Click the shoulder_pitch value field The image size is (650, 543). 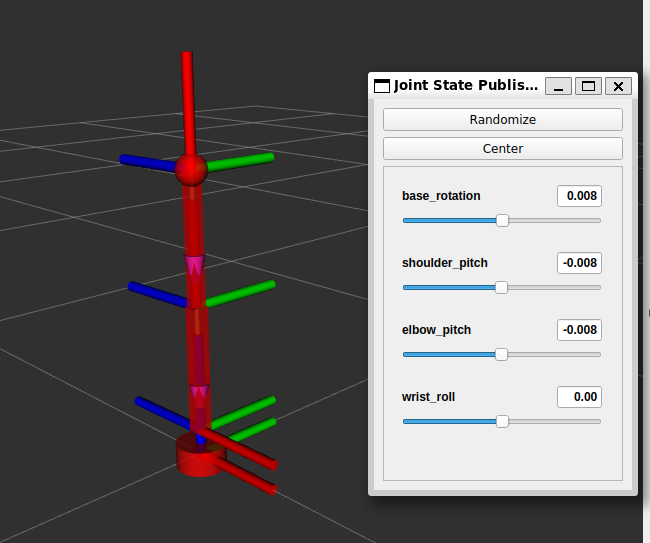click(579, 263)
